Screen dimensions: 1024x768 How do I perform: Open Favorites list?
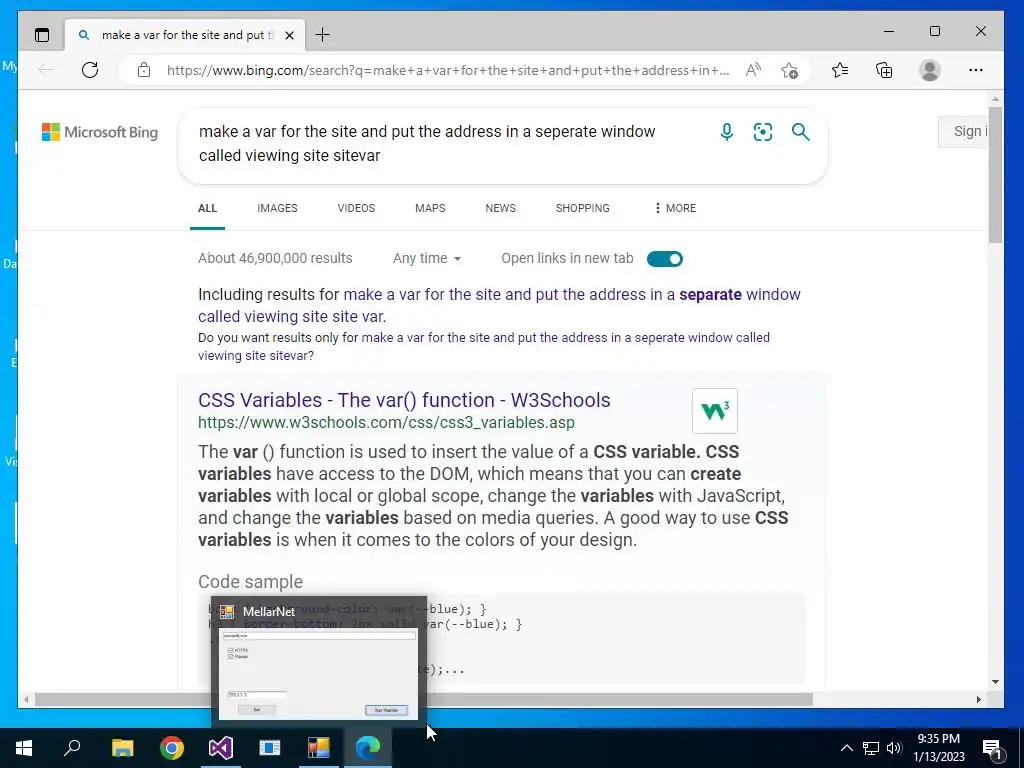point(840,70)
